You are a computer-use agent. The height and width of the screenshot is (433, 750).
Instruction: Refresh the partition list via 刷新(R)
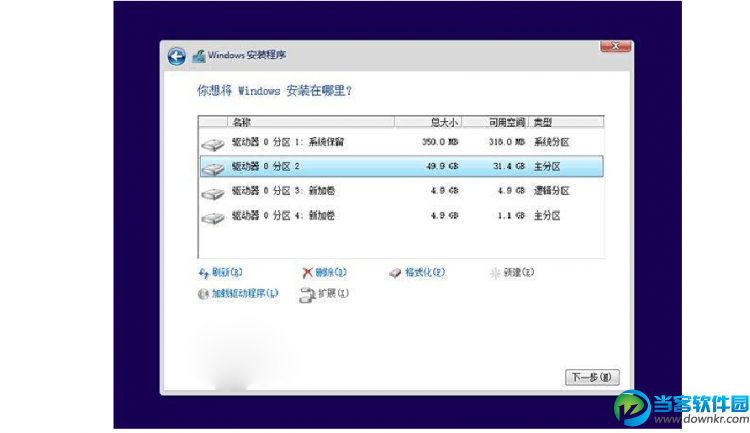(227, 272)
